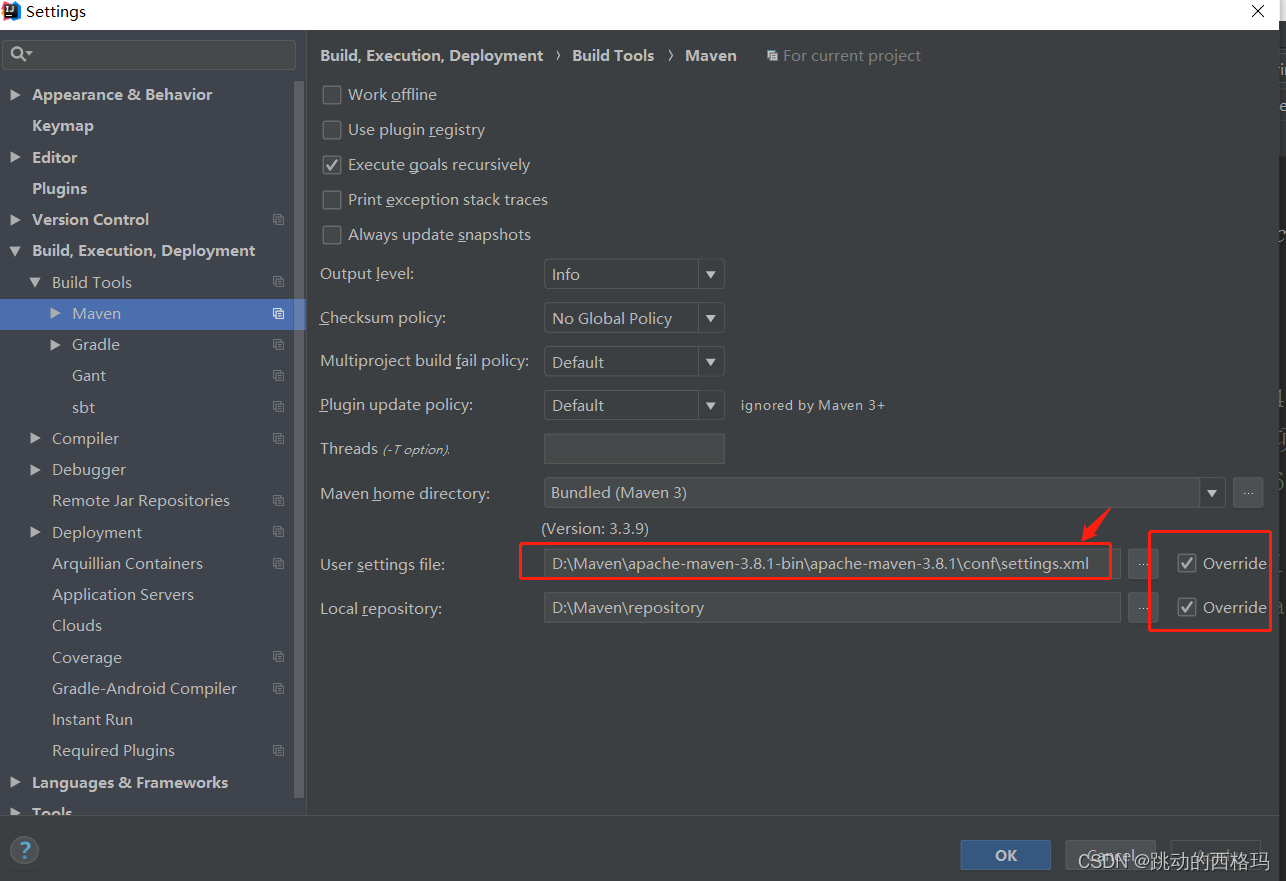Click project-level icon beside Gradle

coord(278,345)
